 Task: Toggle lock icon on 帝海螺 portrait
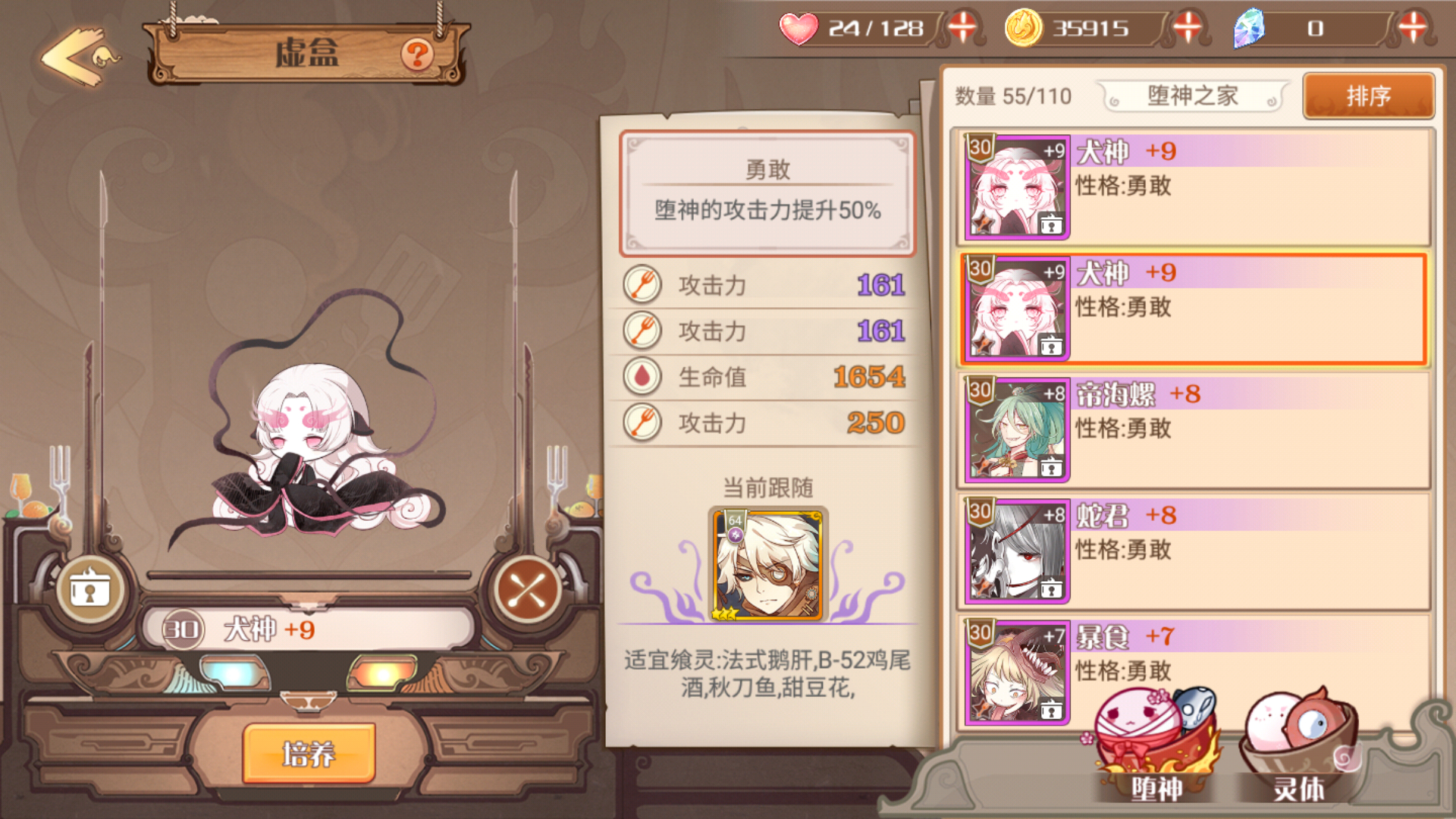click(x=1051, y=467)
